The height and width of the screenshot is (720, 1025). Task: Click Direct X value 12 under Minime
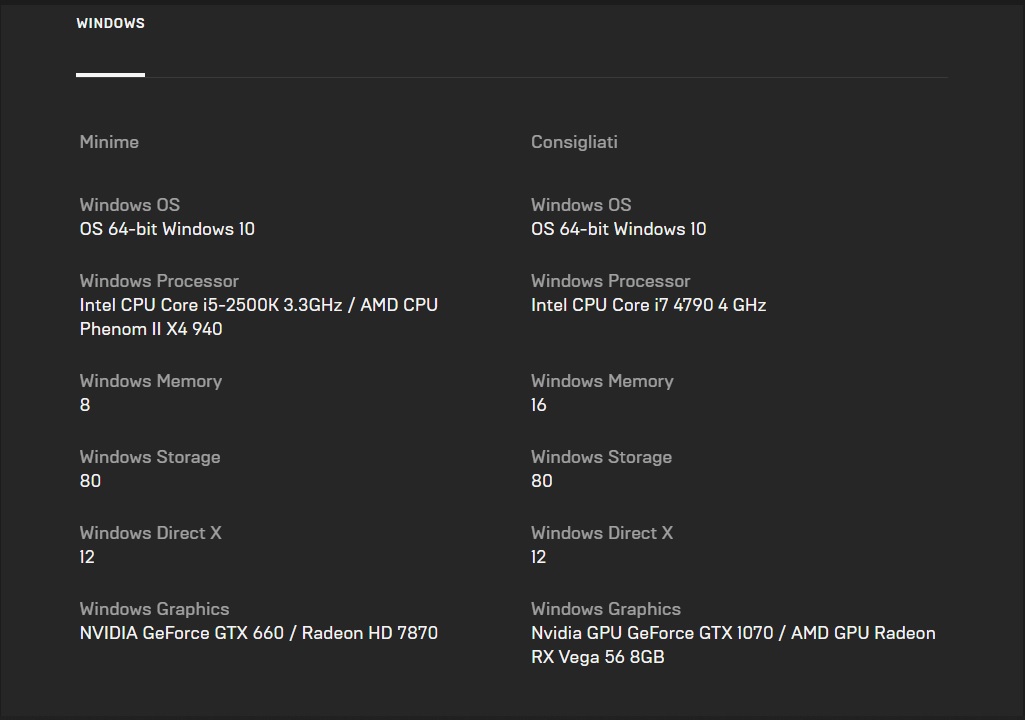87,557
